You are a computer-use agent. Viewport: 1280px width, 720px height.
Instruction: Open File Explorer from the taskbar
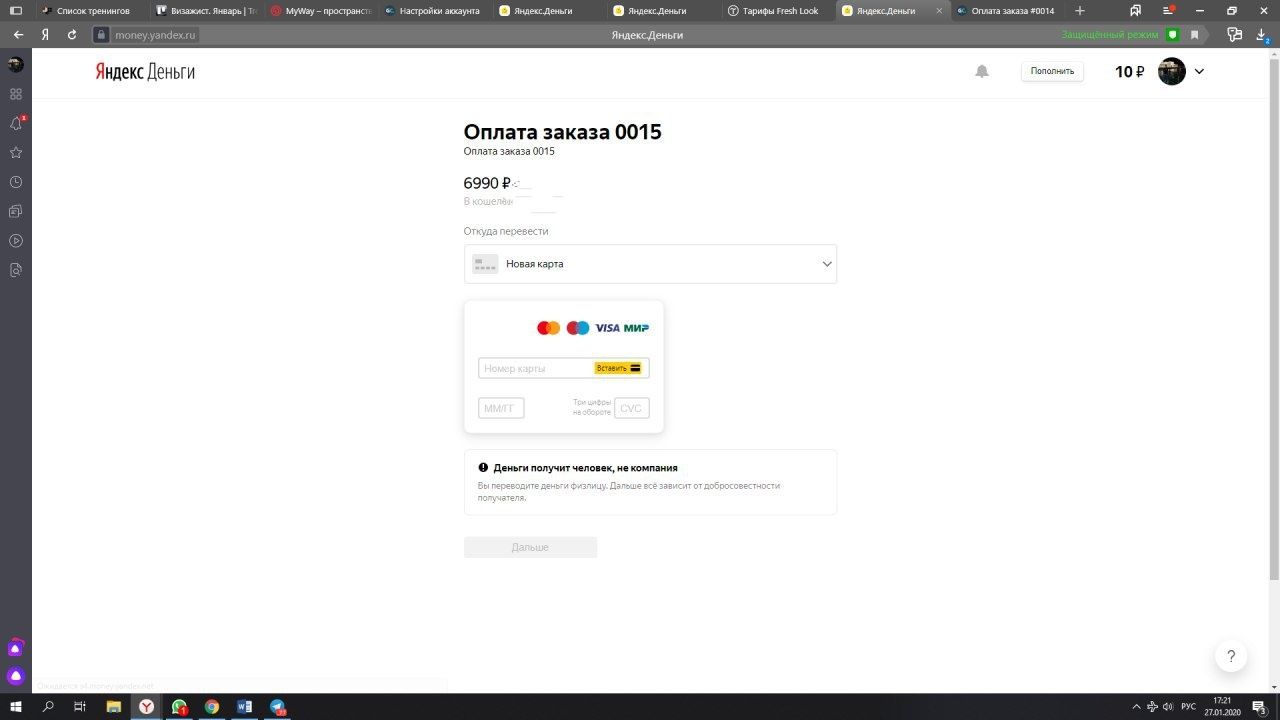(113, 706)
